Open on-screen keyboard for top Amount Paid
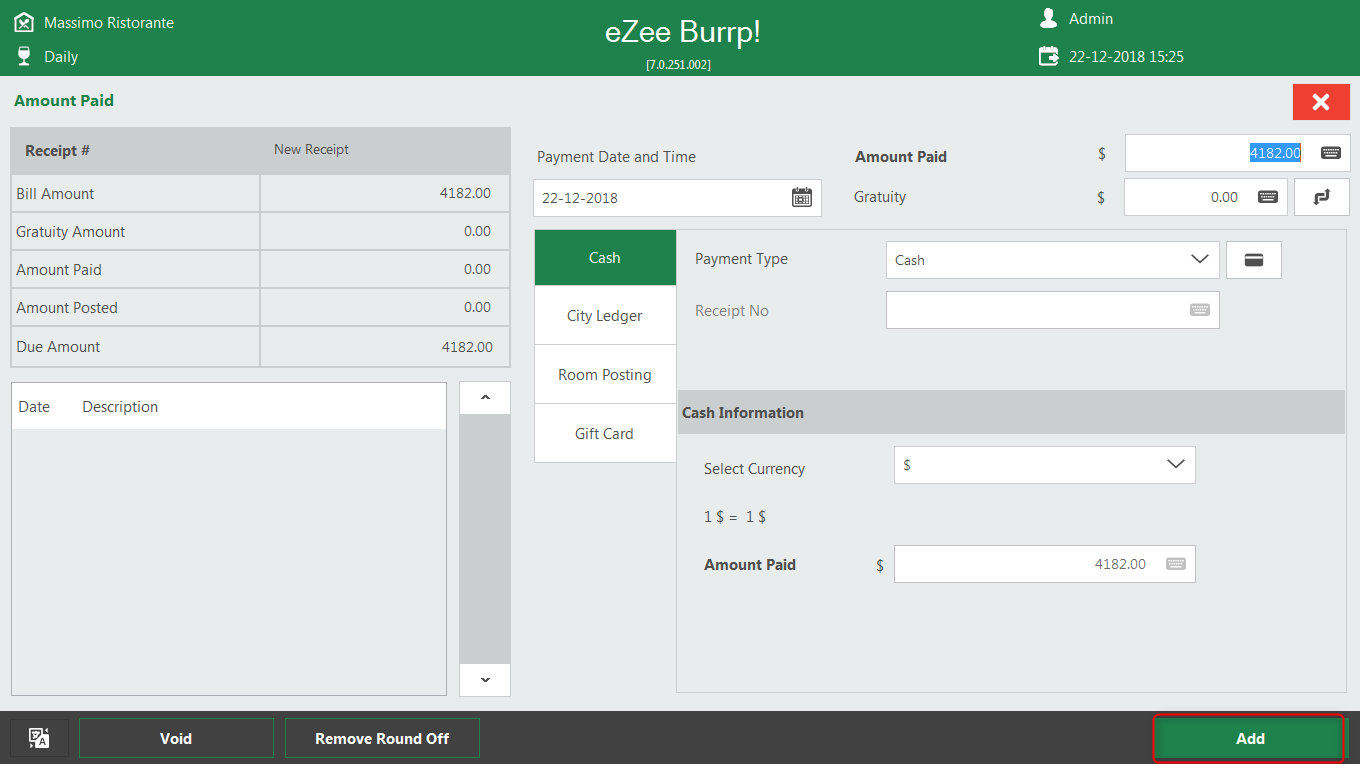Screen dimensions: 1360x764 click(1330, 153)
